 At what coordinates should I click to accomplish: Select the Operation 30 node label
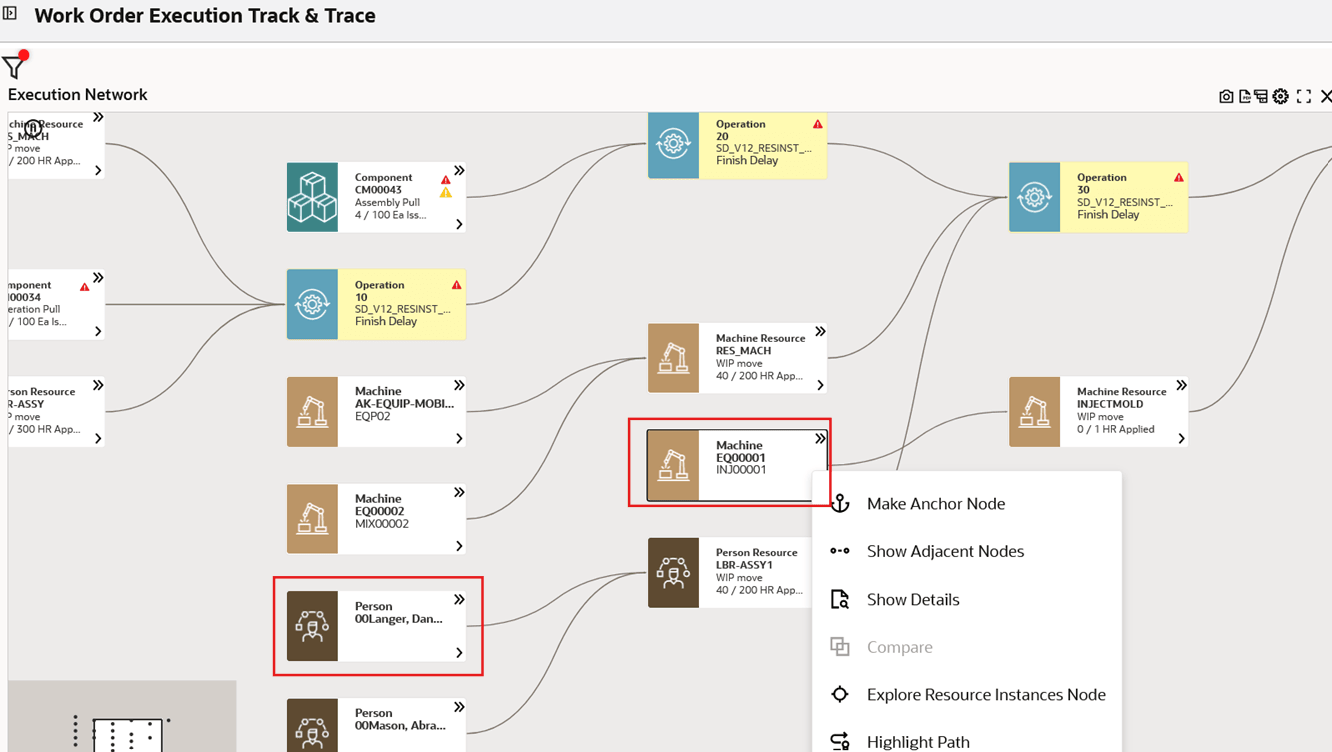click(1102, 183)
